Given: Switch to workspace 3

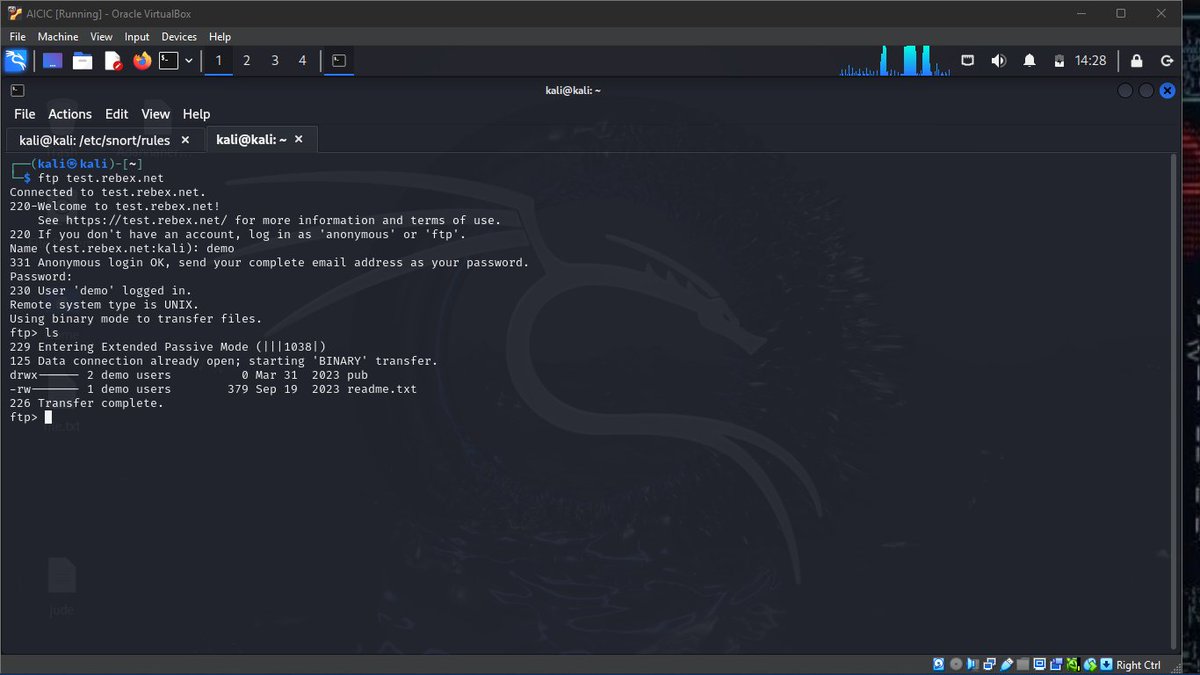Looking at the screenshot, I should (x=275, y=61).
